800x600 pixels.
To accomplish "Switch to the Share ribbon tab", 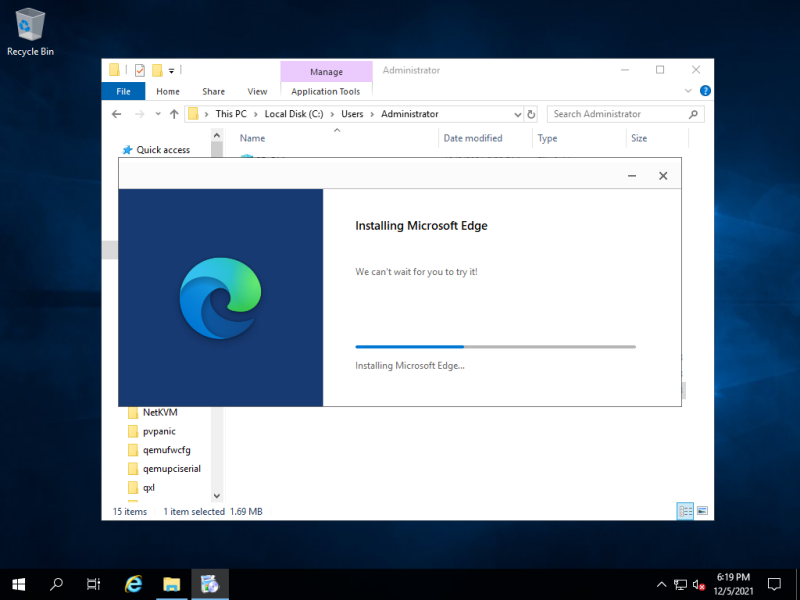I will [213, 91].
